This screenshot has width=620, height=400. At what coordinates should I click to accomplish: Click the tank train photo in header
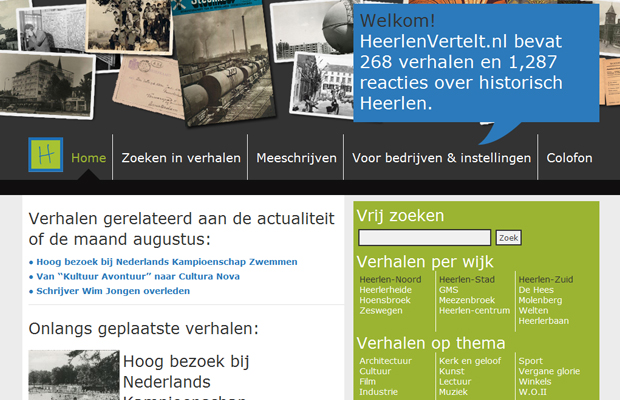[x=223, y=63]
